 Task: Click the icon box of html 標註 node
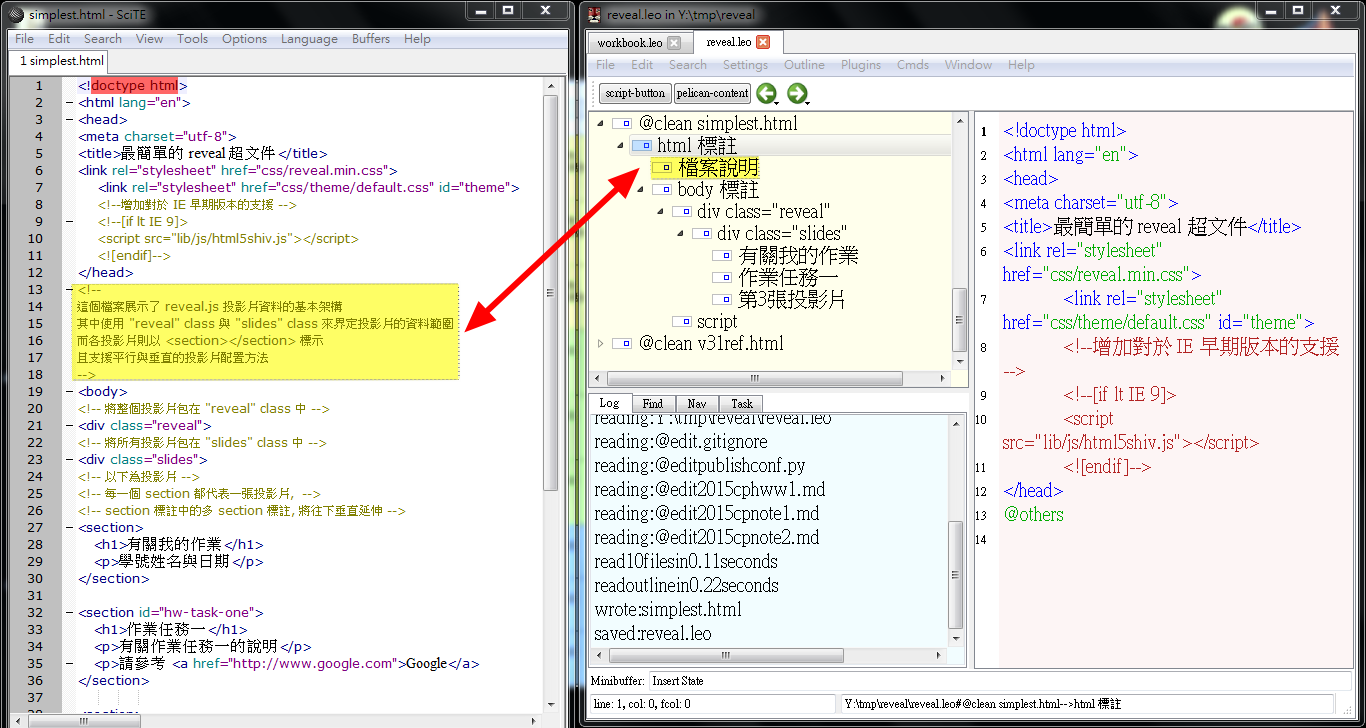[641, 146]
